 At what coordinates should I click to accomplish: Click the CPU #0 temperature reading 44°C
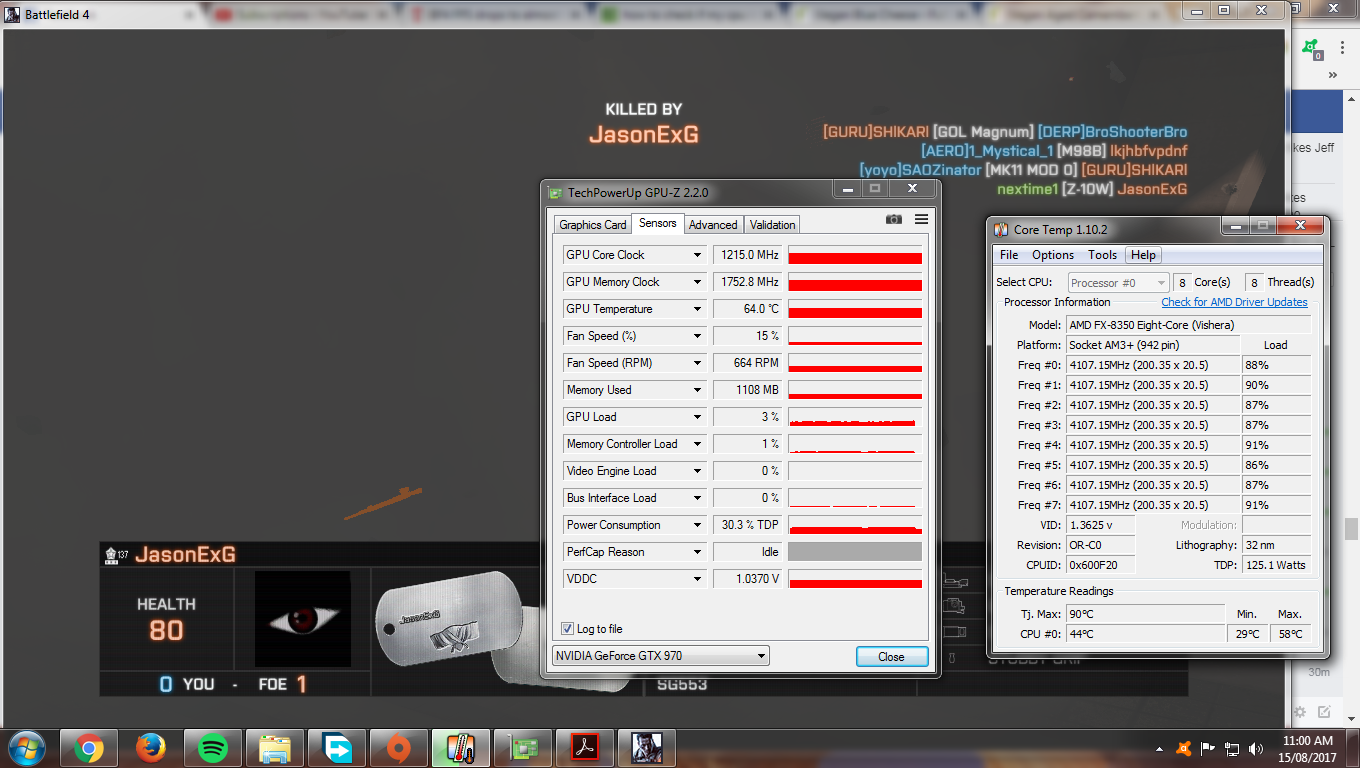(x=1146, y=634)
